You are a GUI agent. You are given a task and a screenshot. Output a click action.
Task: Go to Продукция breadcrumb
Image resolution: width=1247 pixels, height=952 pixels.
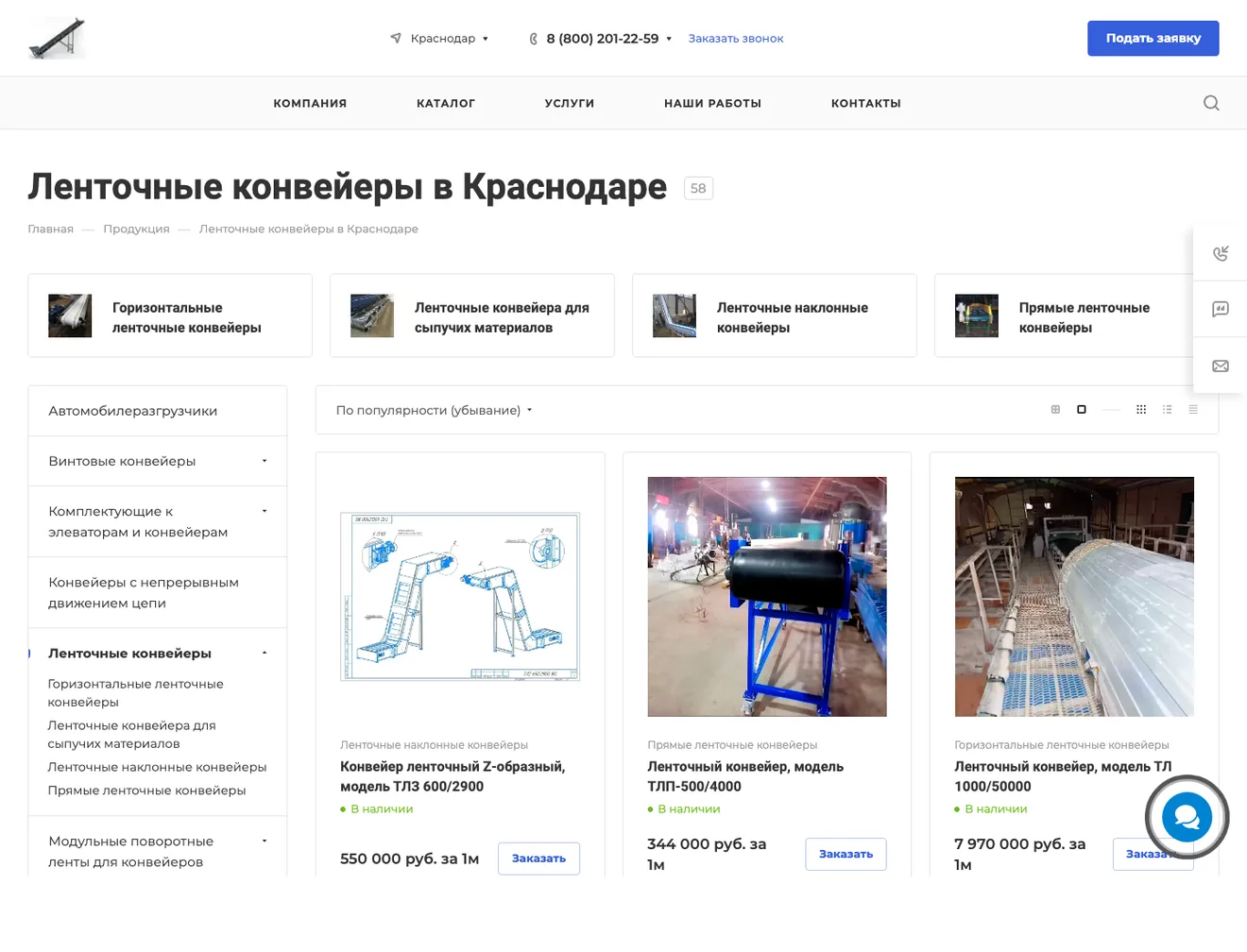tap(137, 229)
